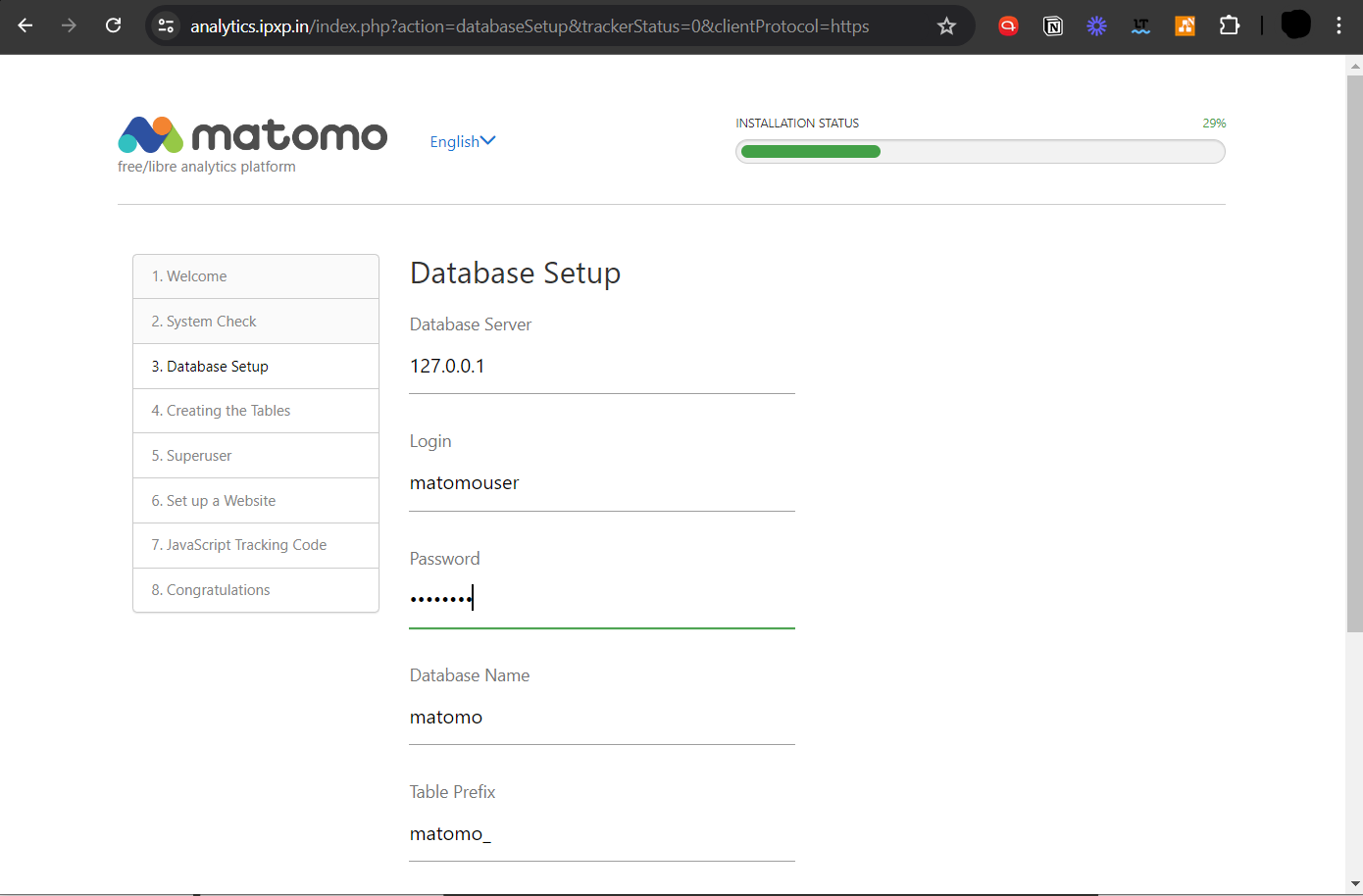Image resolution: width=1363 pixels, height=896 pixels.
Task: Click the Table Prefix label
Action: pos(453,792)
